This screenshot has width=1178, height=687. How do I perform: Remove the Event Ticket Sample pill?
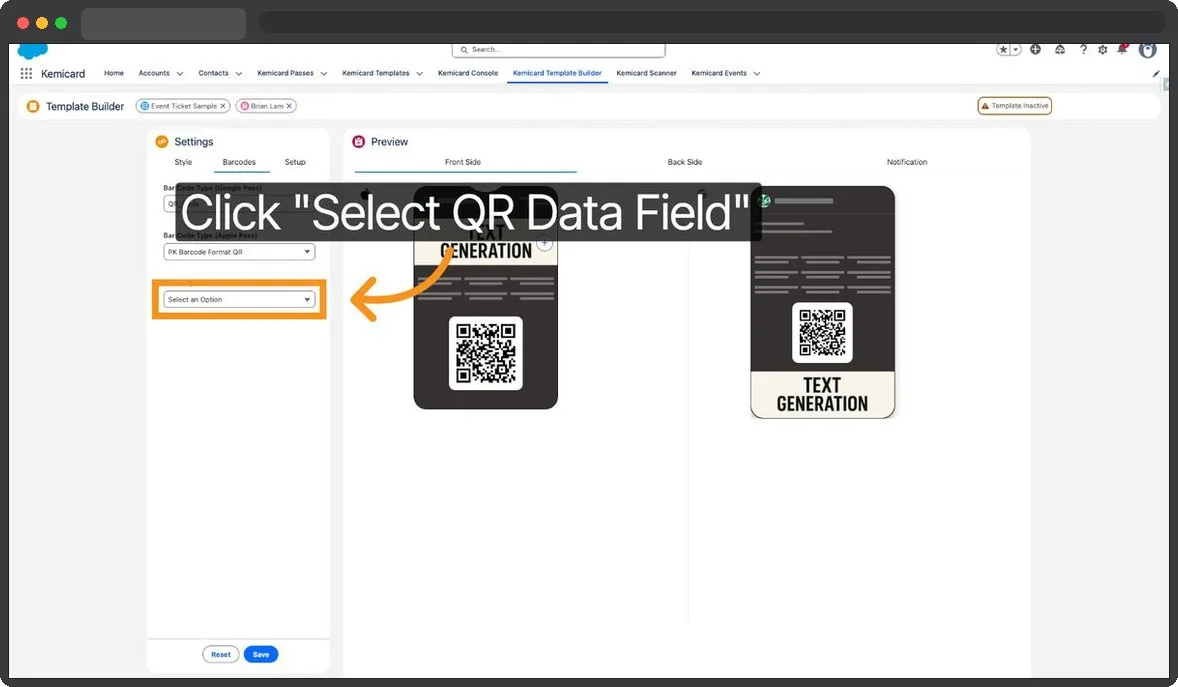[222, 106]
